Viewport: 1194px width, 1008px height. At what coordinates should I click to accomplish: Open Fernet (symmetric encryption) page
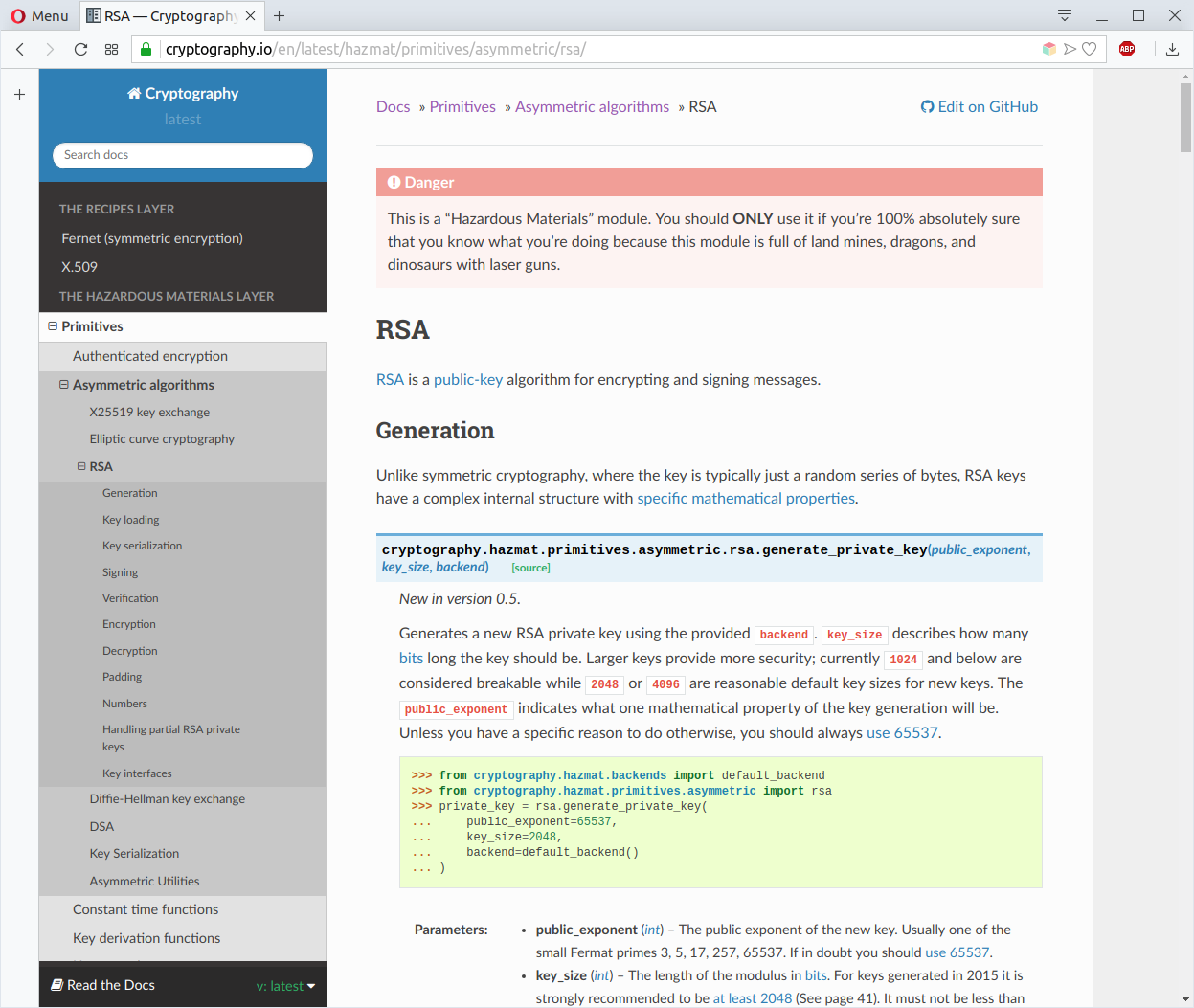point(152,238)
